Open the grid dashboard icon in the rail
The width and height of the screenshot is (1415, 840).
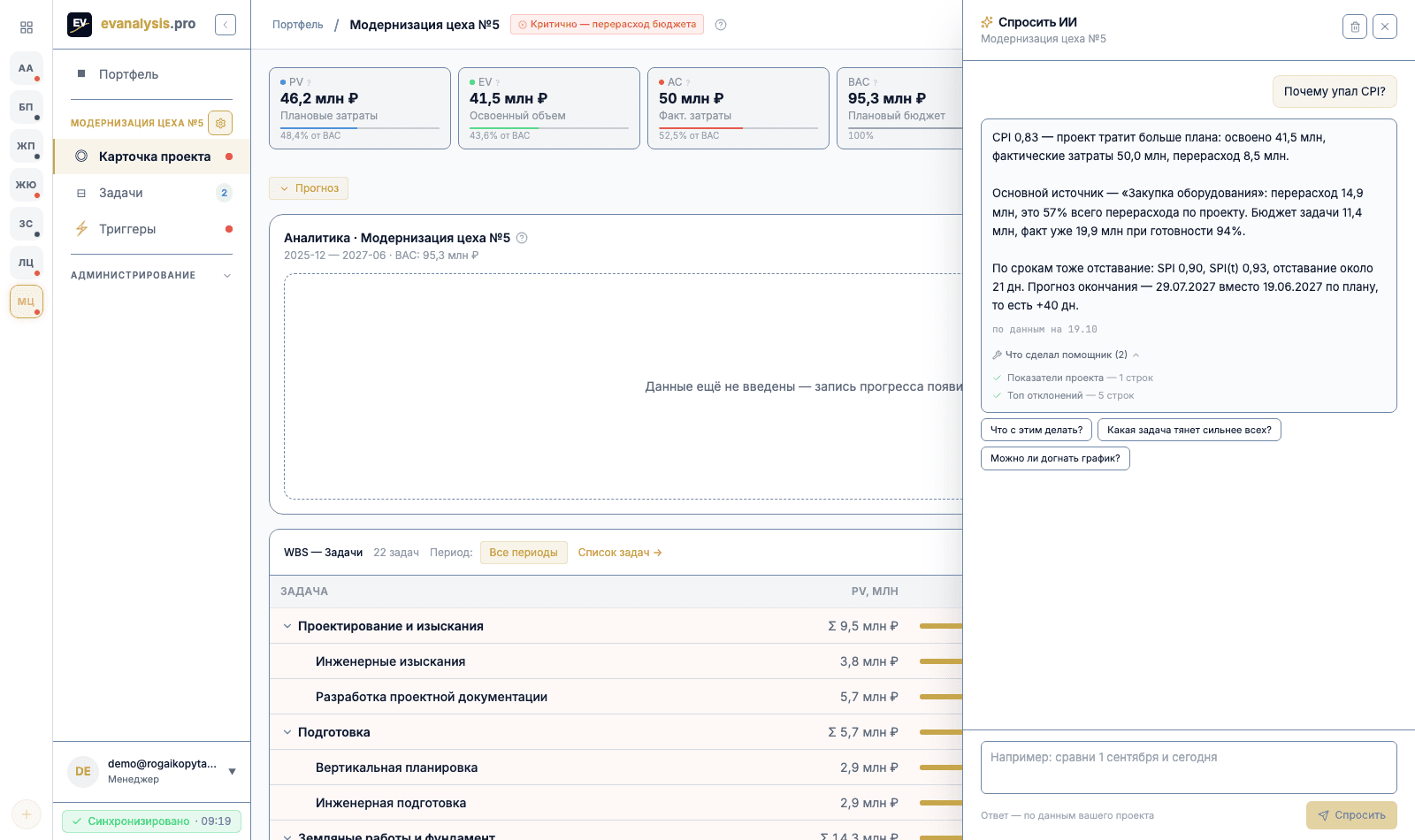tap(27, 27)
